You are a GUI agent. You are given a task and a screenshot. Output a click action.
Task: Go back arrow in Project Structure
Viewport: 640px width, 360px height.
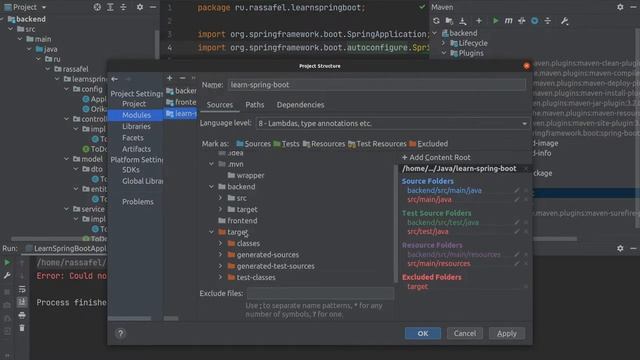[x=114, y=79]
